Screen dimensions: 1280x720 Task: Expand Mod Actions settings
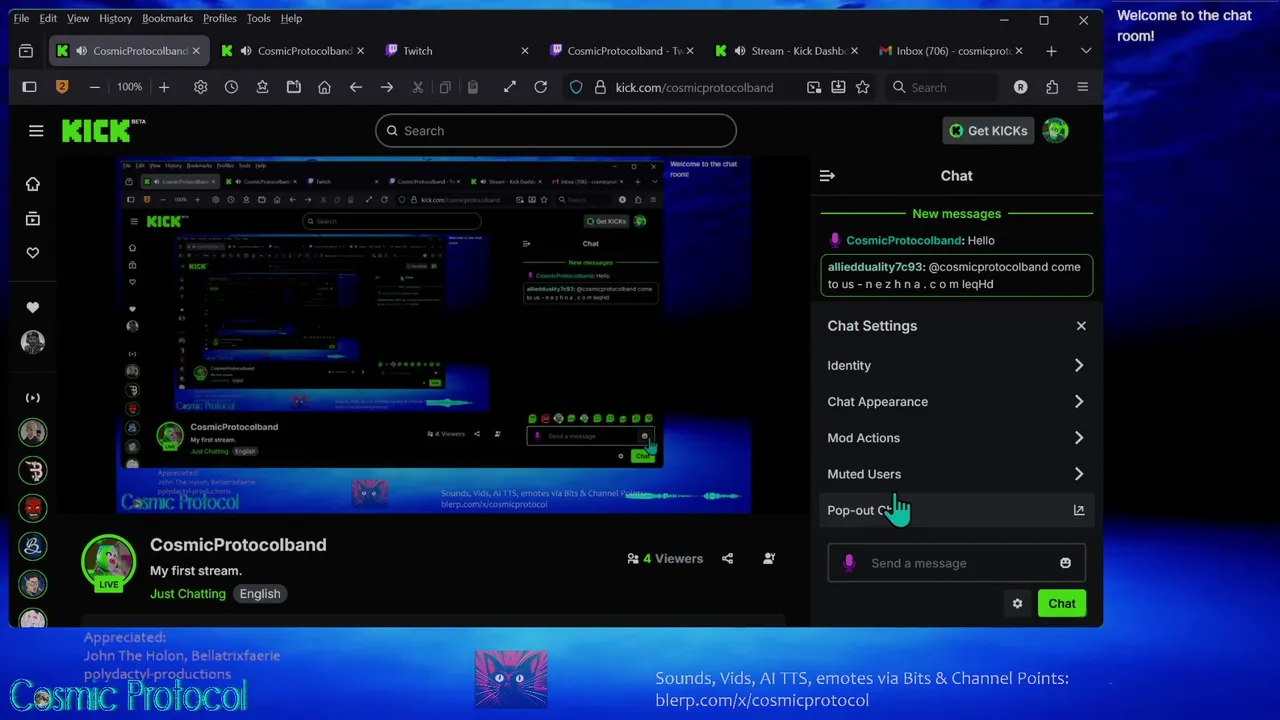tap(956, 438)
